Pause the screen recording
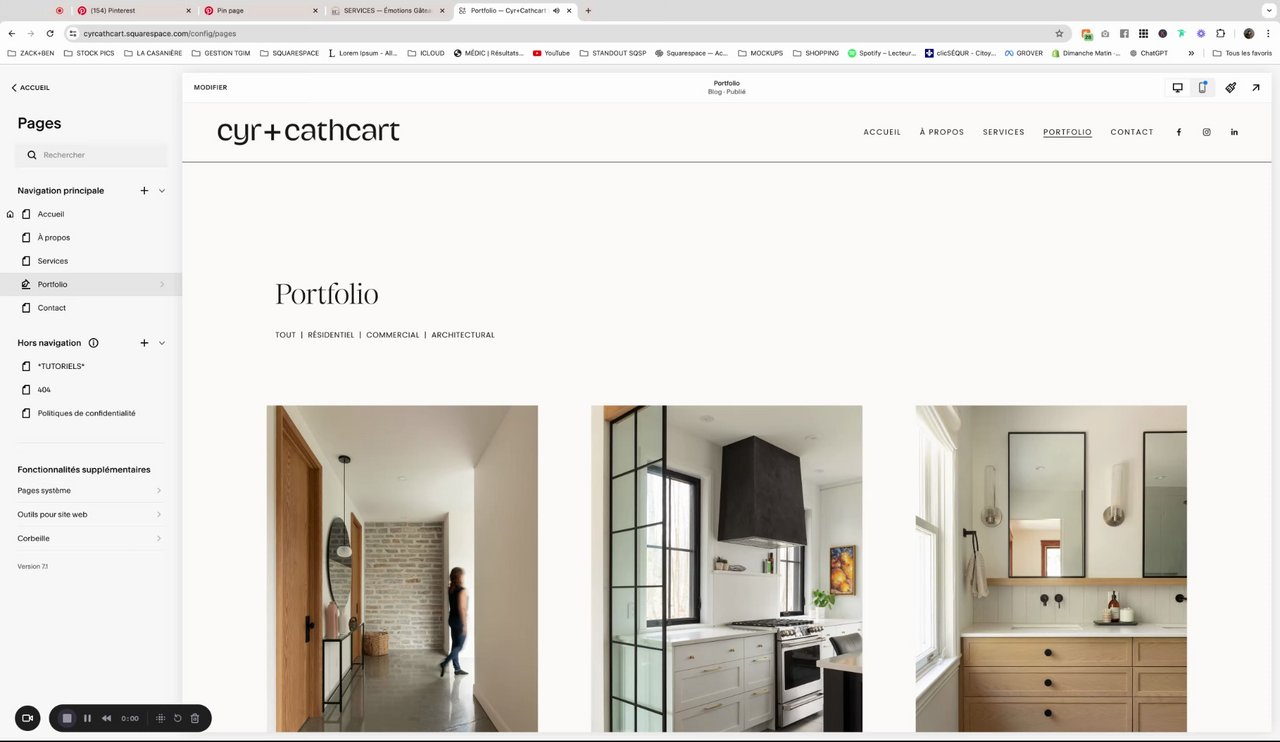Image resolution: width=1280 pixels, height=742 pixels. 87,718
